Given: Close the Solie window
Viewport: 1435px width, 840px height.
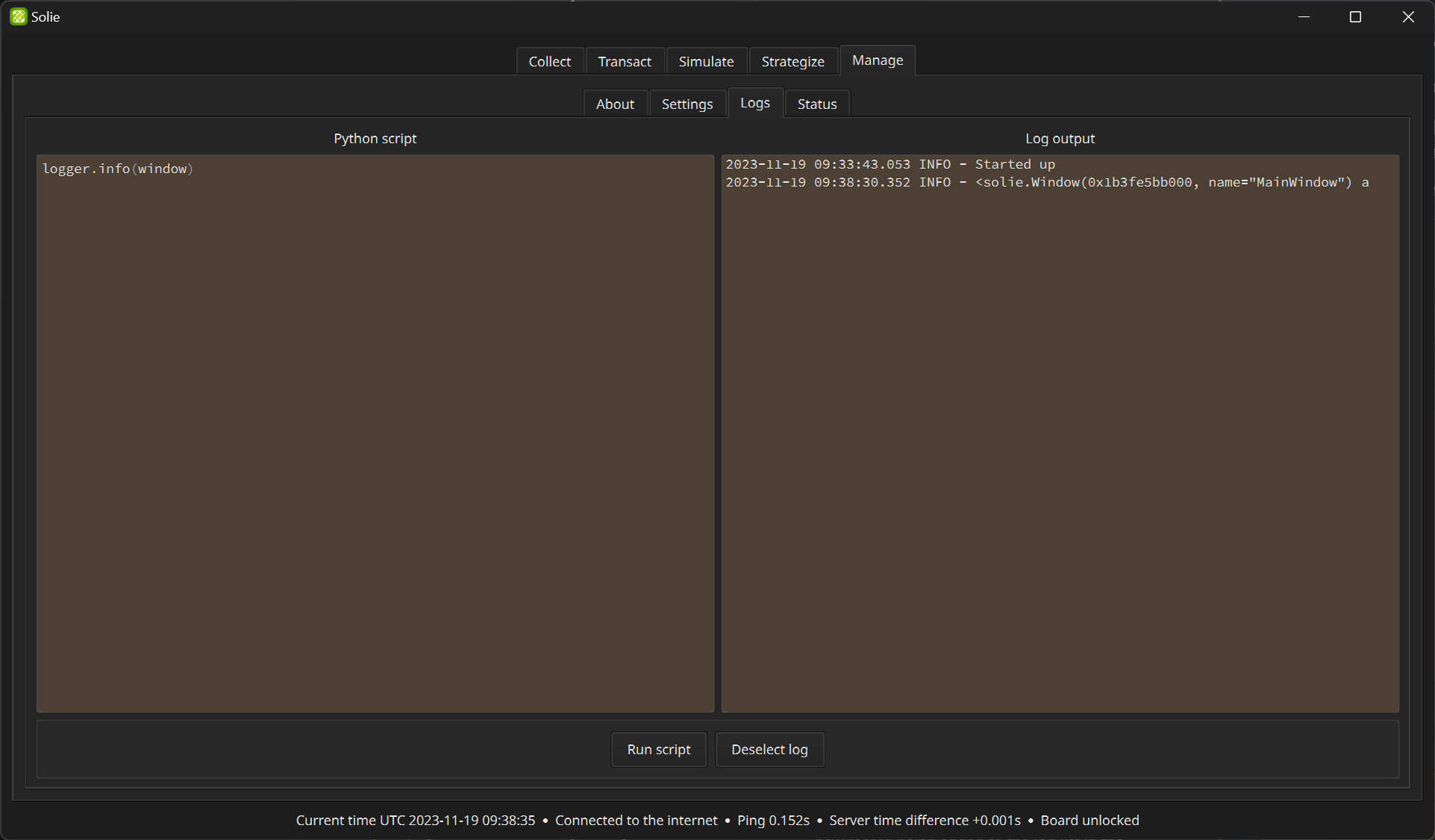Looking at the screenshot, I should (1407, 16).
